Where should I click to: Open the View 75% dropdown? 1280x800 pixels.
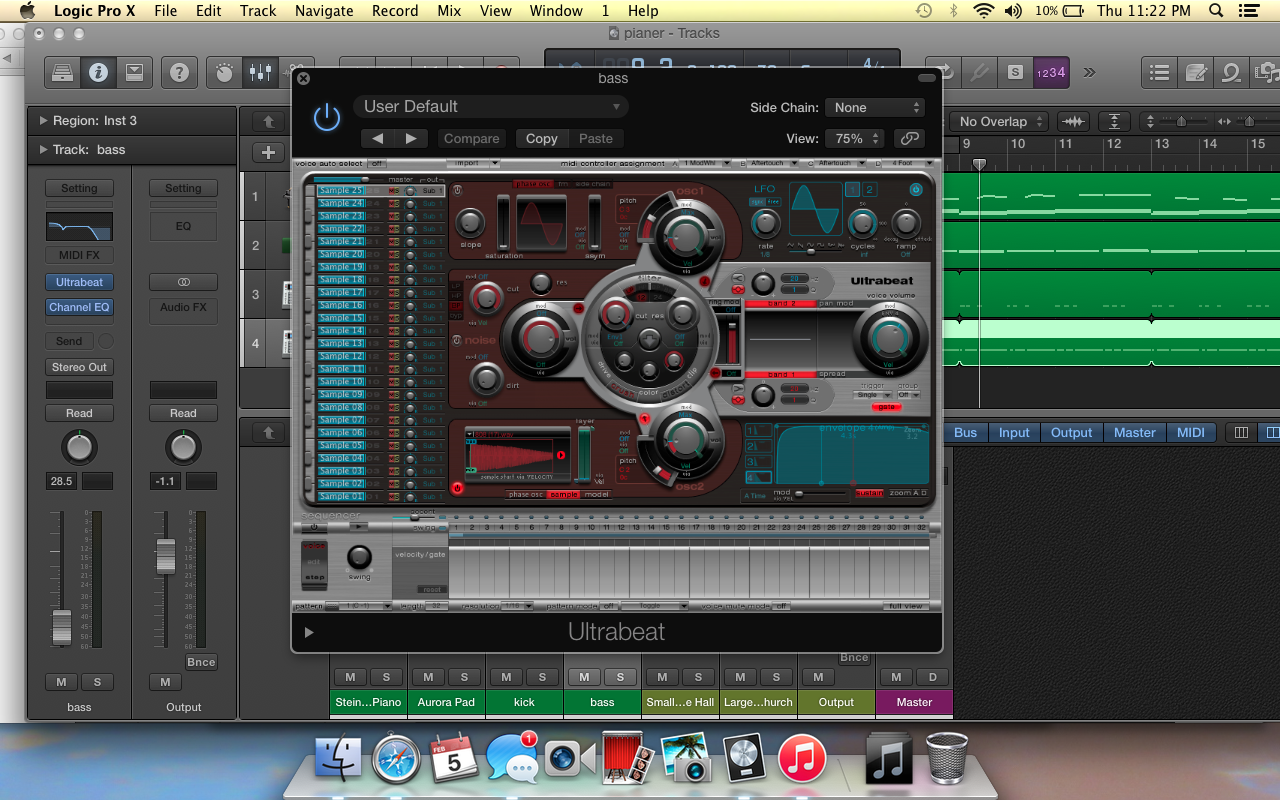pyautogui.click(x=855, y=138)
